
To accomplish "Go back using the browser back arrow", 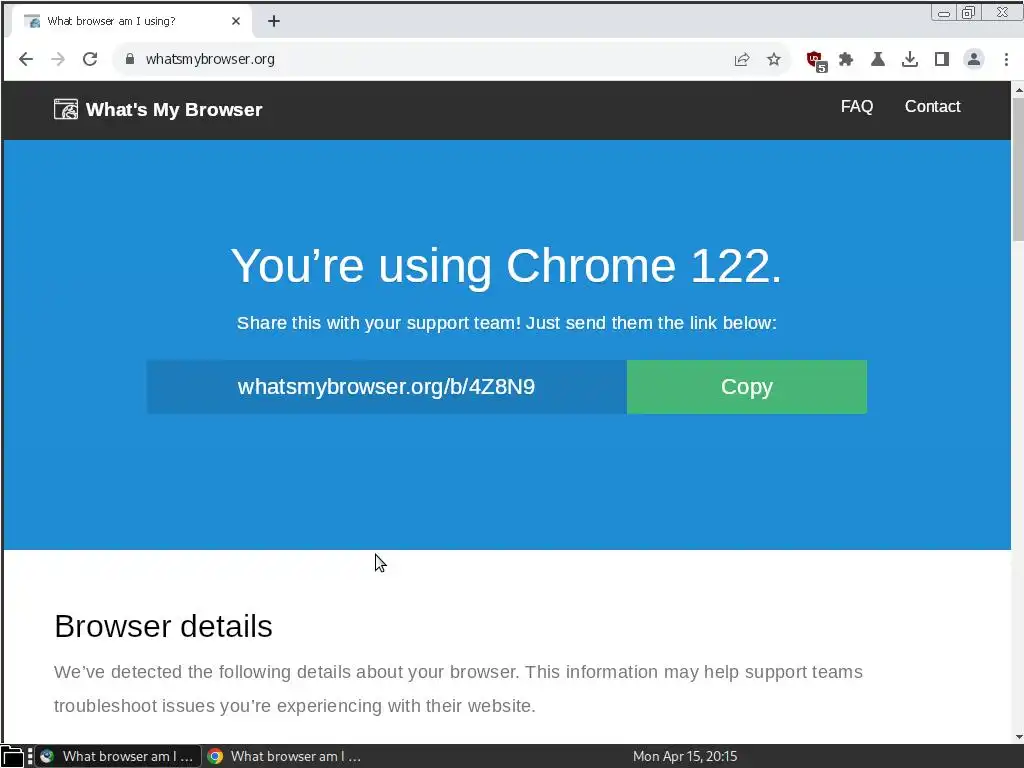I will [x=25, y=59].
